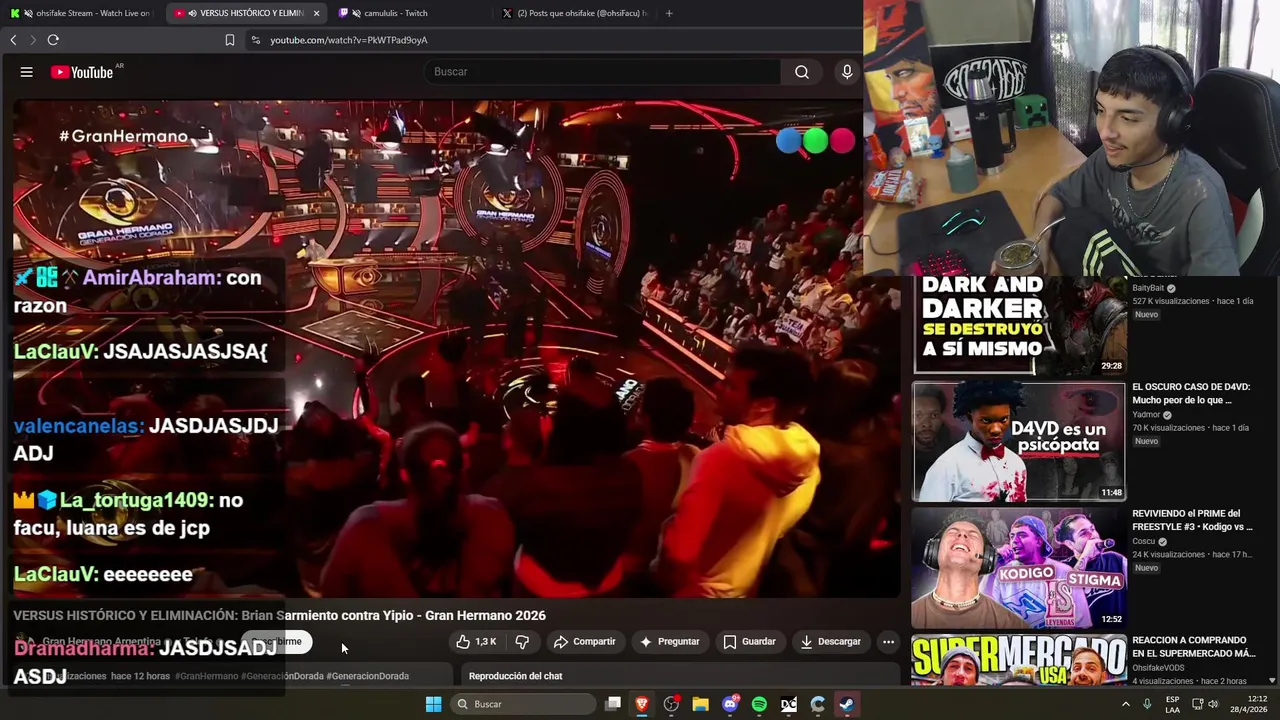The height and width of the screenshot is (720, 1280).
Task: Open the YouTube hamburger guide menu
Action: coord(27,72)
